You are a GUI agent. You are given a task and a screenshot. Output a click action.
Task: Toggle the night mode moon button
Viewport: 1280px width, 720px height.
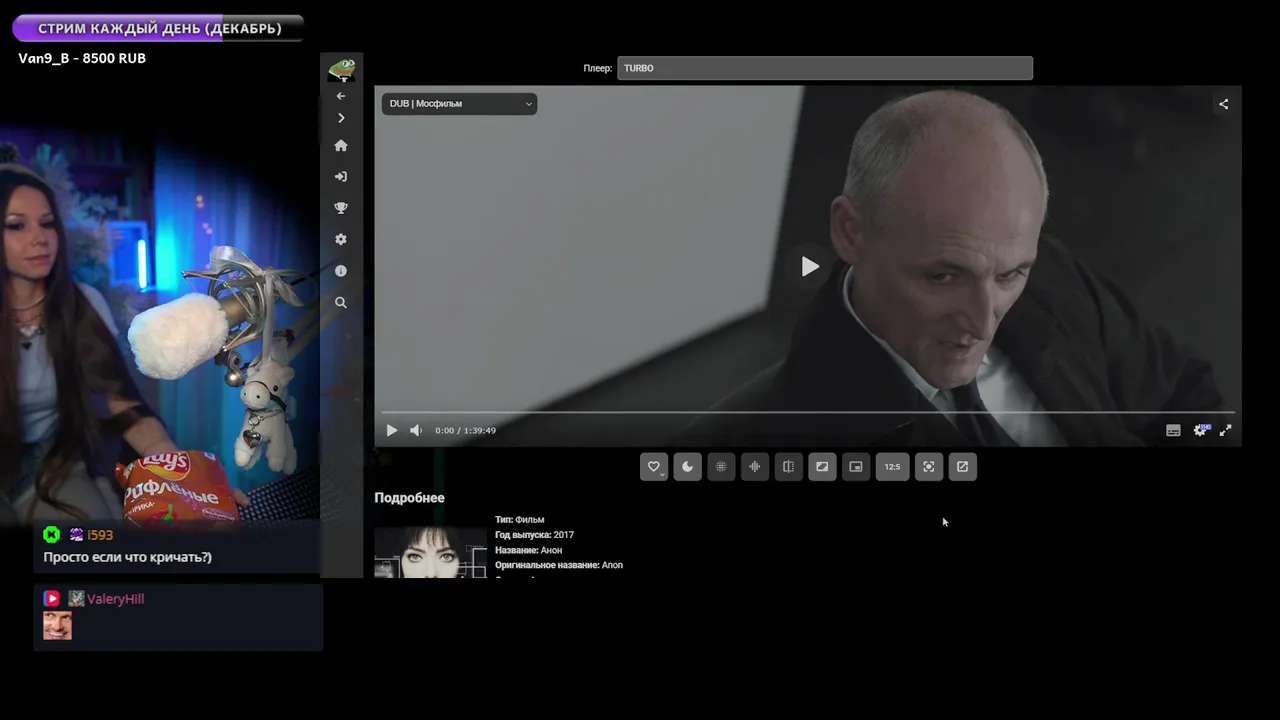pos(688,467)
